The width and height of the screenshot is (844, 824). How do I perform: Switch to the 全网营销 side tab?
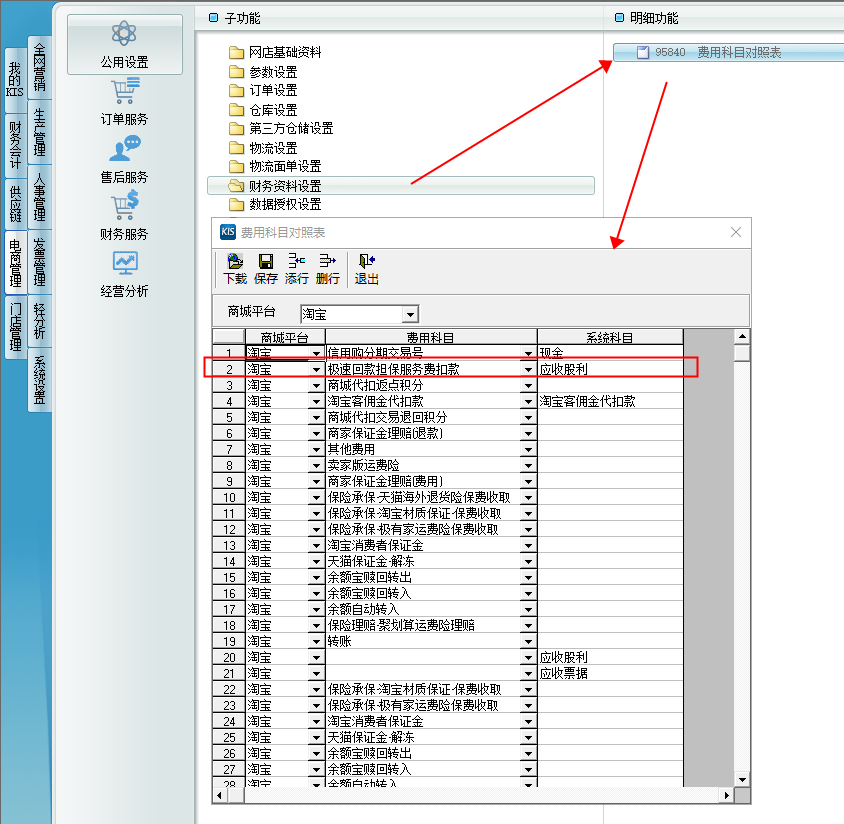point(39,67)
